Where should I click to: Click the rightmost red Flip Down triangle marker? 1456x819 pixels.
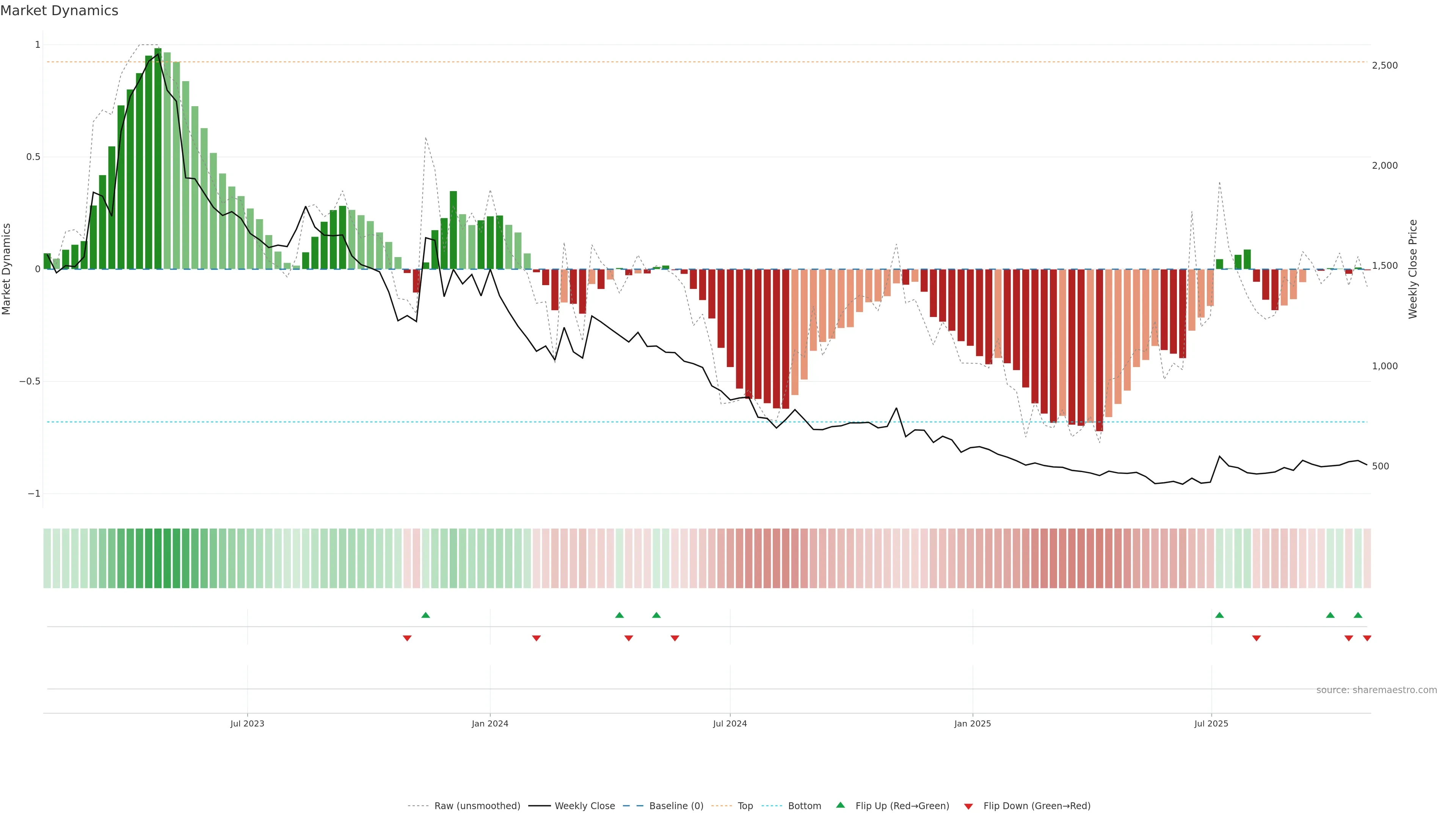[1367, 638]
